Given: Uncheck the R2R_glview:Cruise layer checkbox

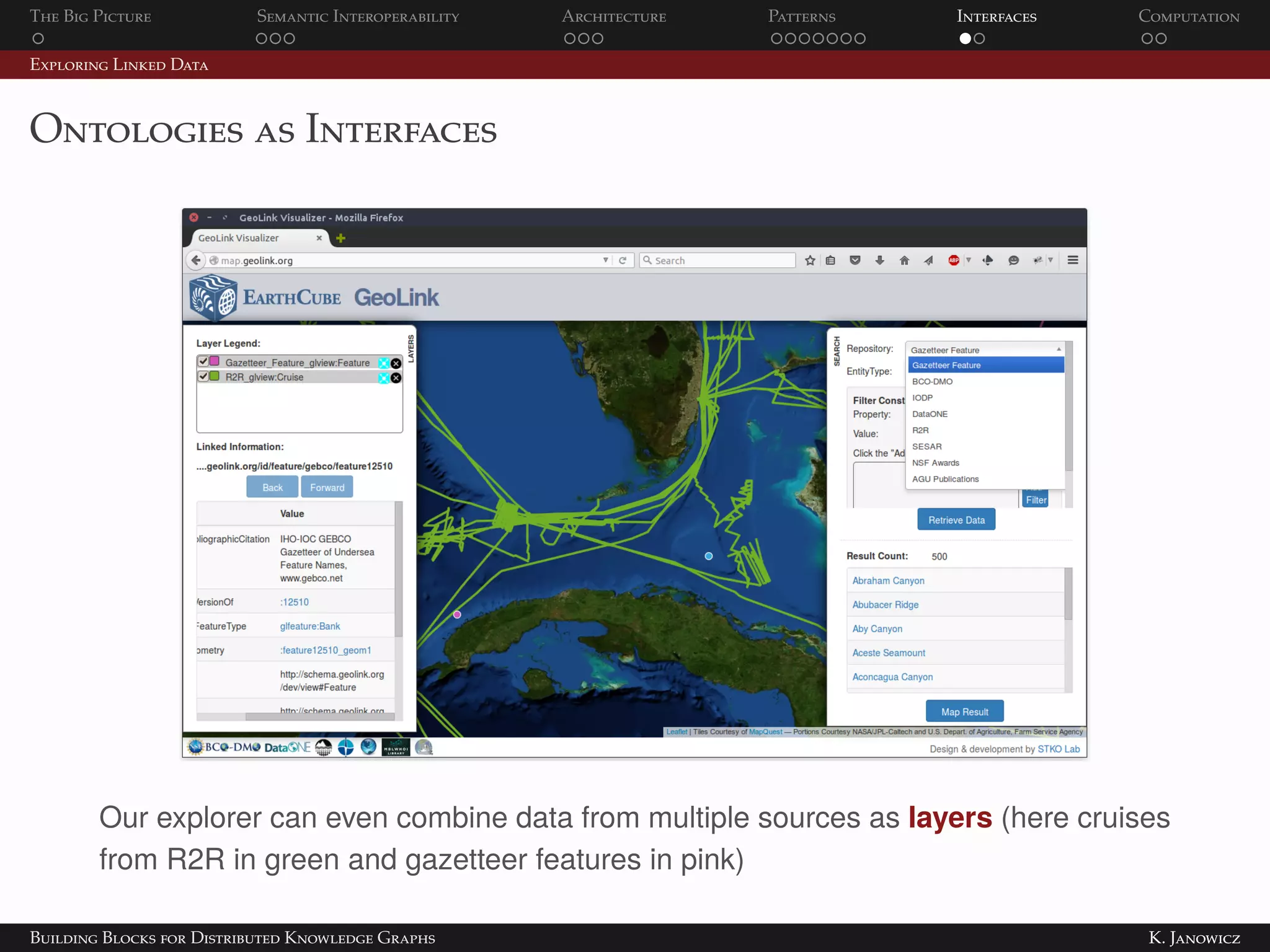Looking at the screenshot, I should [203, 376].
